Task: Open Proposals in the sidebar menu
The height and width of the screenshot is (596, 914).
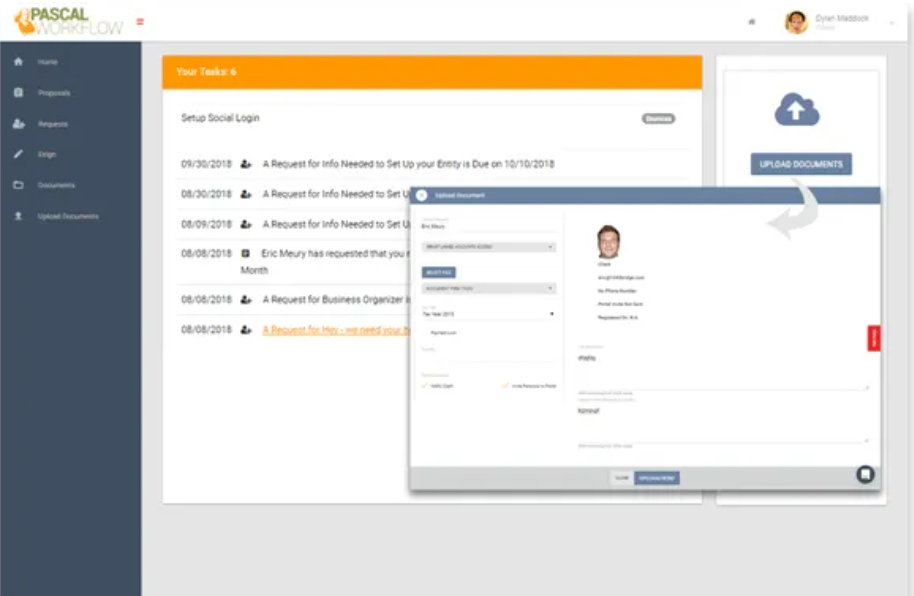Action: [54, 93]
